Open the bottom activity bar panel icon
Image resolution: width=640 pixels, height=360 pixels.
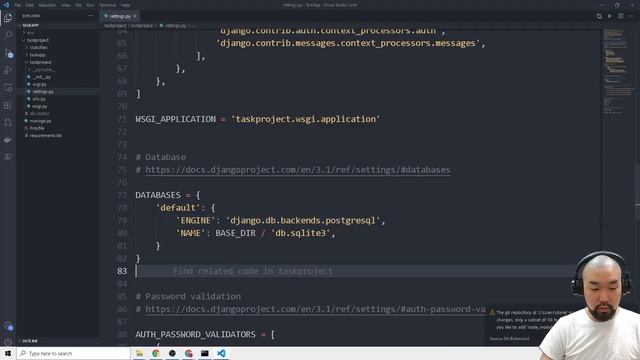click(8, 157)
